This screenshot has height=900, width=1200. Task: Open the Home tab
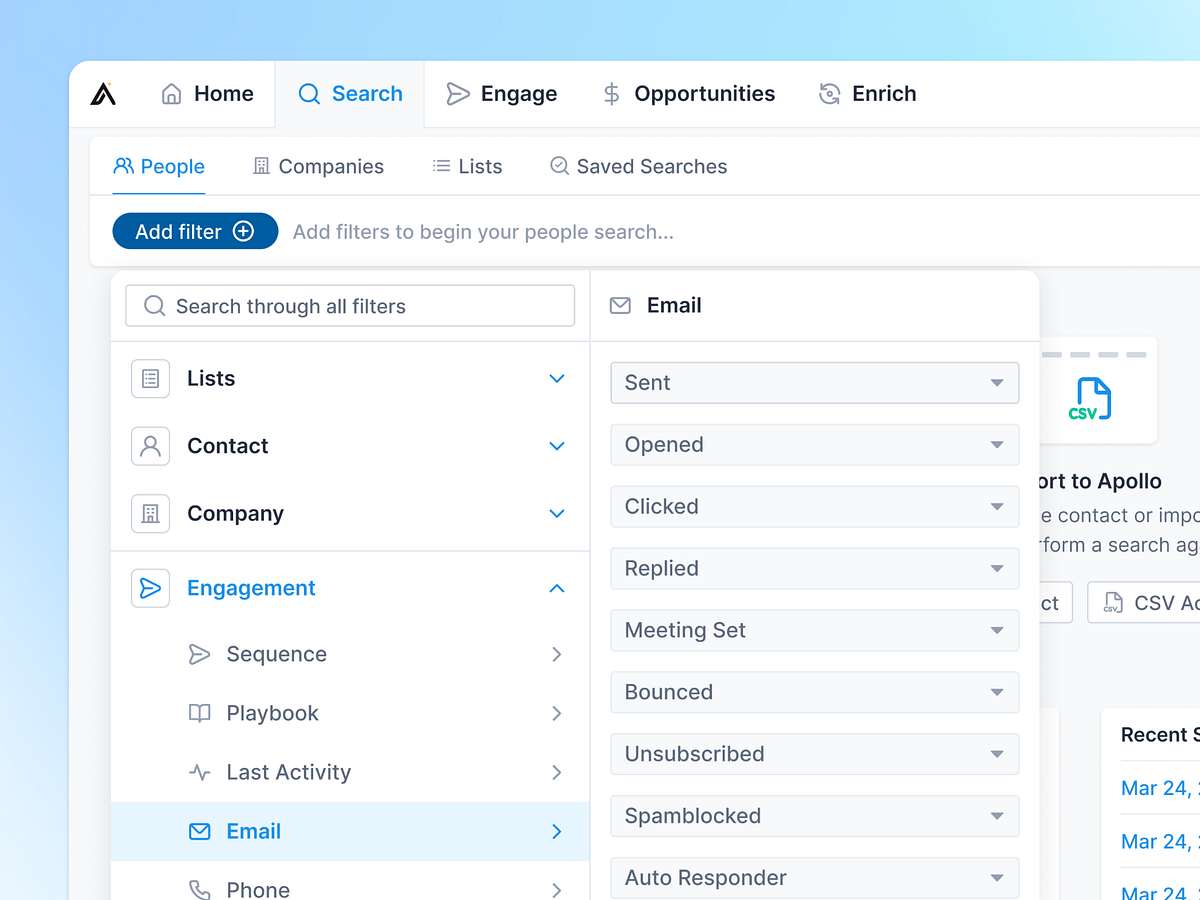(207, 94)
